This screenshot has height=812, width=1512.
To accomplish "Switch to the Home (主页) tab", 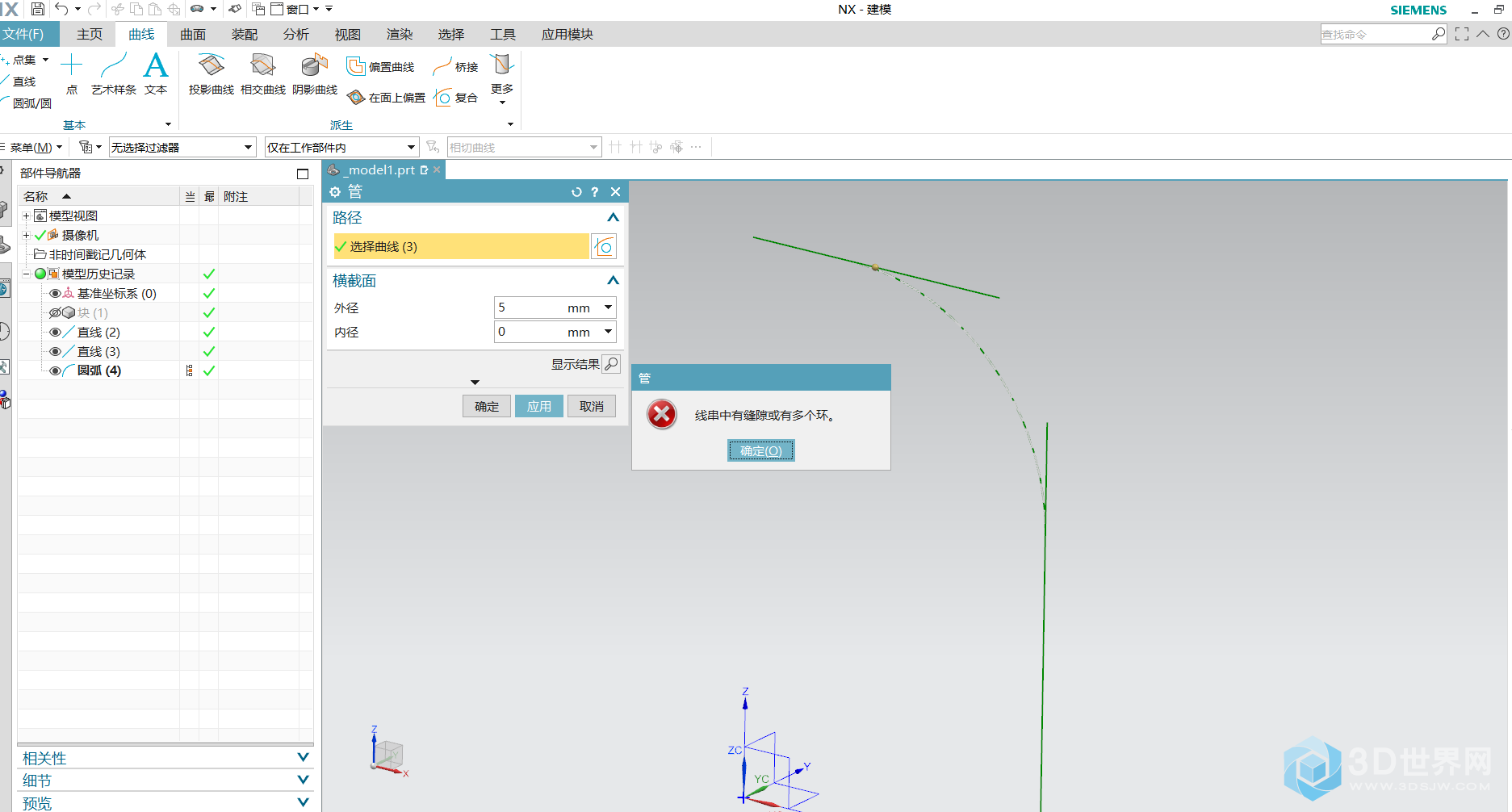I will pos(90,34).
